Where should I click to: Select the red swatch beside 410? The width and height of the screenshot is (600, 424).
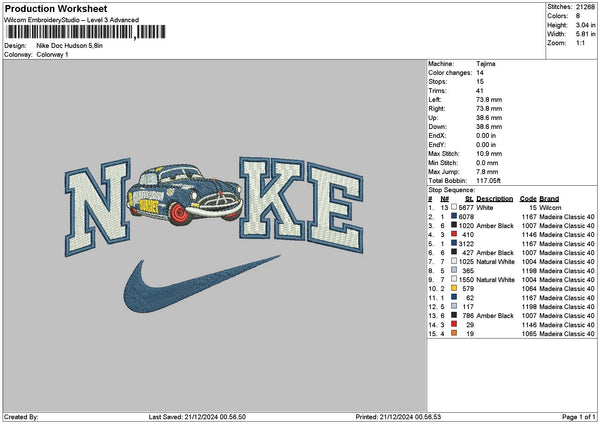point(454,234)
